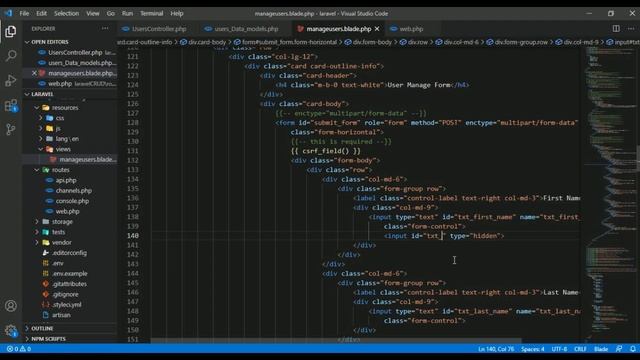Image resolution: width=640 pixels, height=360 pixels.
Task: Open the Run menu
Action: 127,13
